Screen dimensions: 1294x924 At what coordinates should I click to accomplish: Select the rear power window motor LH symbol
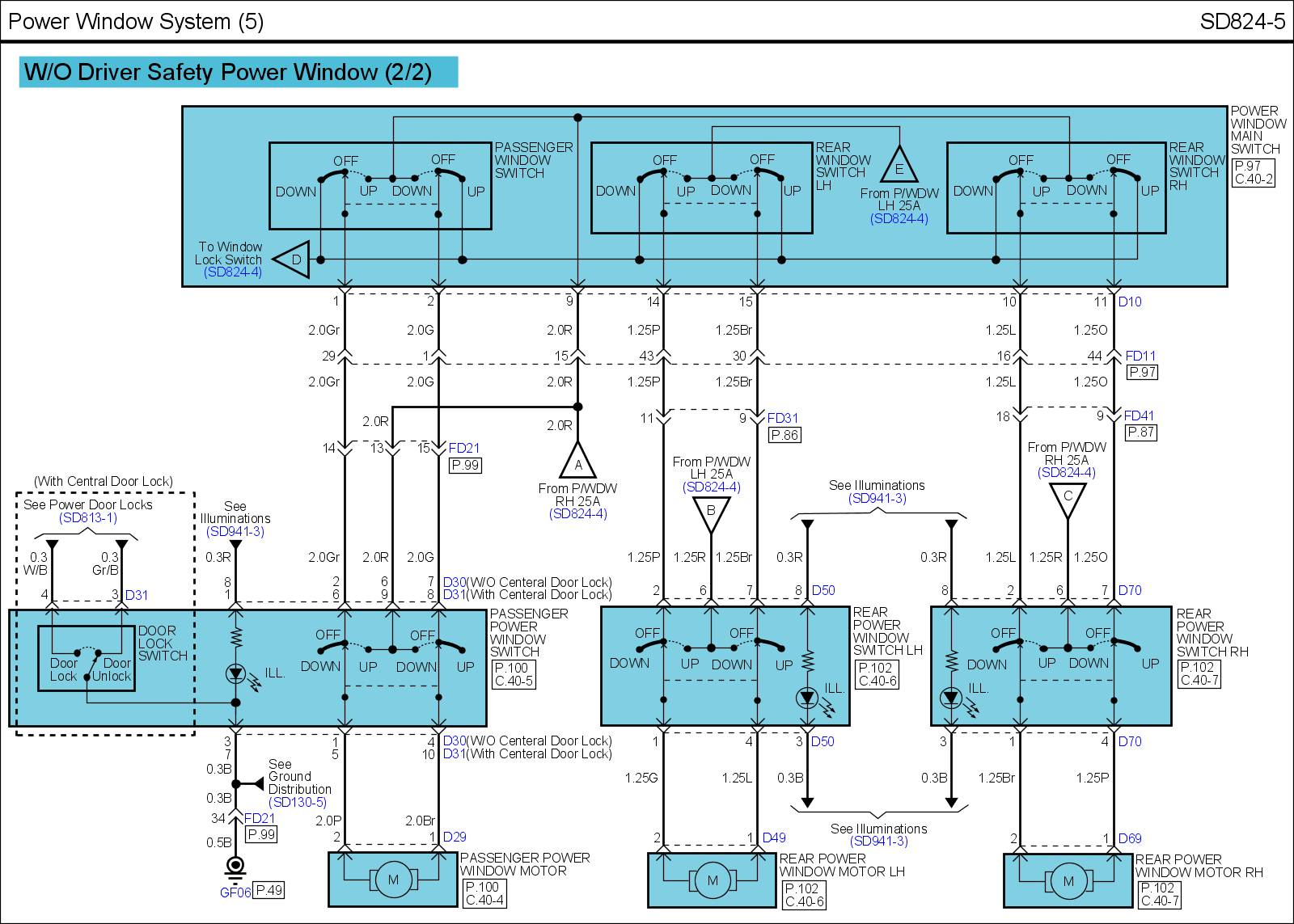713,880
